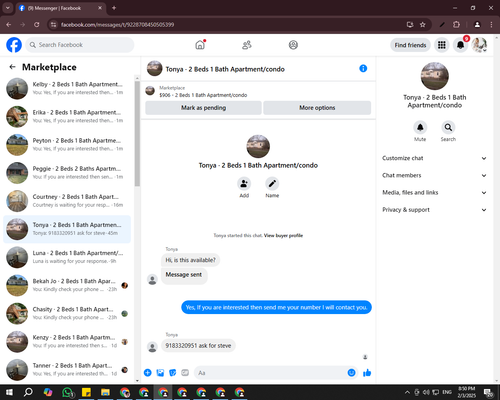Show hidden system tray icons
The width and height of the screenshot is (500, 400).
(x=407, y=392)
